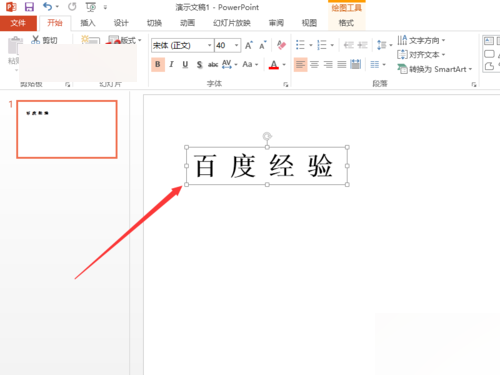Increase font size with larger A icon
The image size is (500, 375).
point(249,45)
